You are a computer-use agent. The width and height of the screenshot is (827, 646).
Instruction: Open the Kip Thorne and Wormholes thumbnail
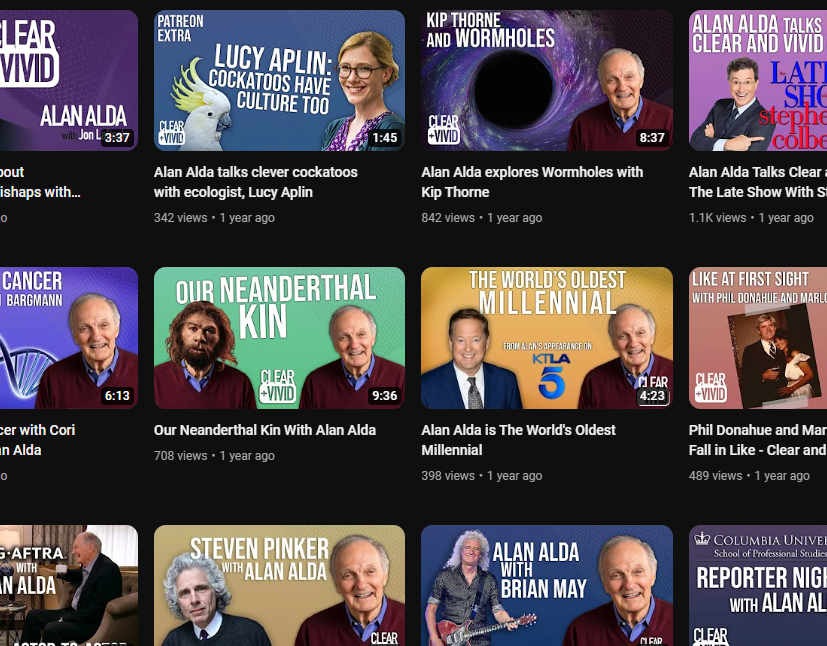(547, 81)
